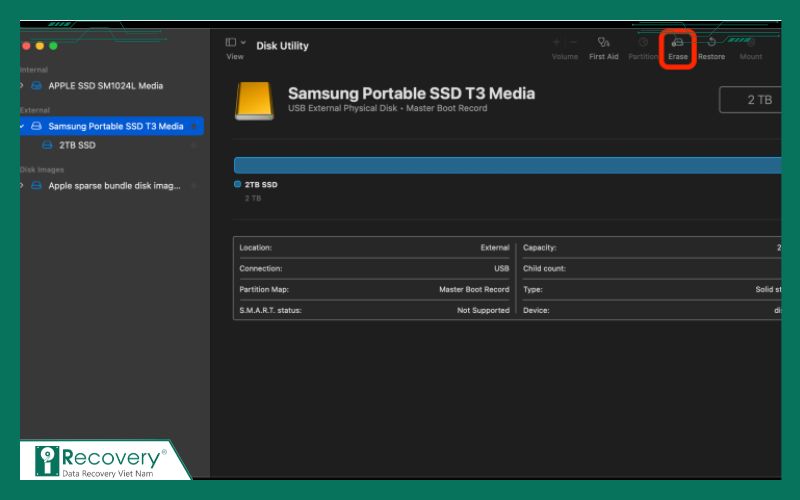Collapse the Samsung Portable SSD T3 Media entry

point(22,126)
